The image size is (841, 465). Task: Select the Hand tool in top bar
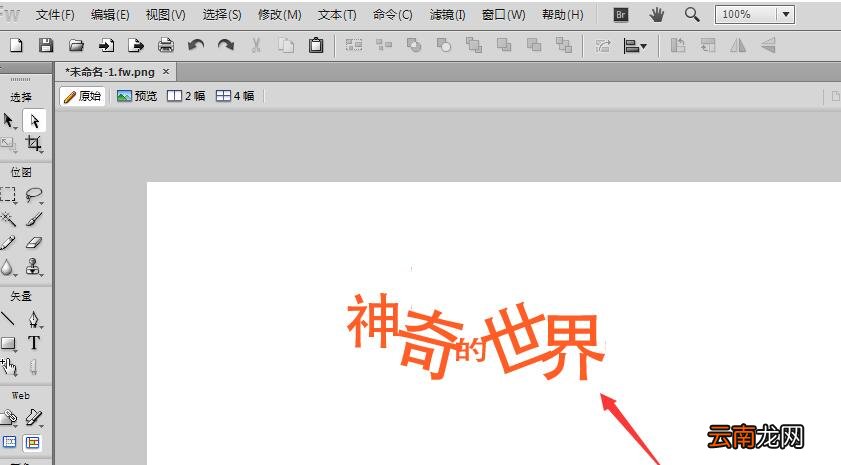coord(656,14)
